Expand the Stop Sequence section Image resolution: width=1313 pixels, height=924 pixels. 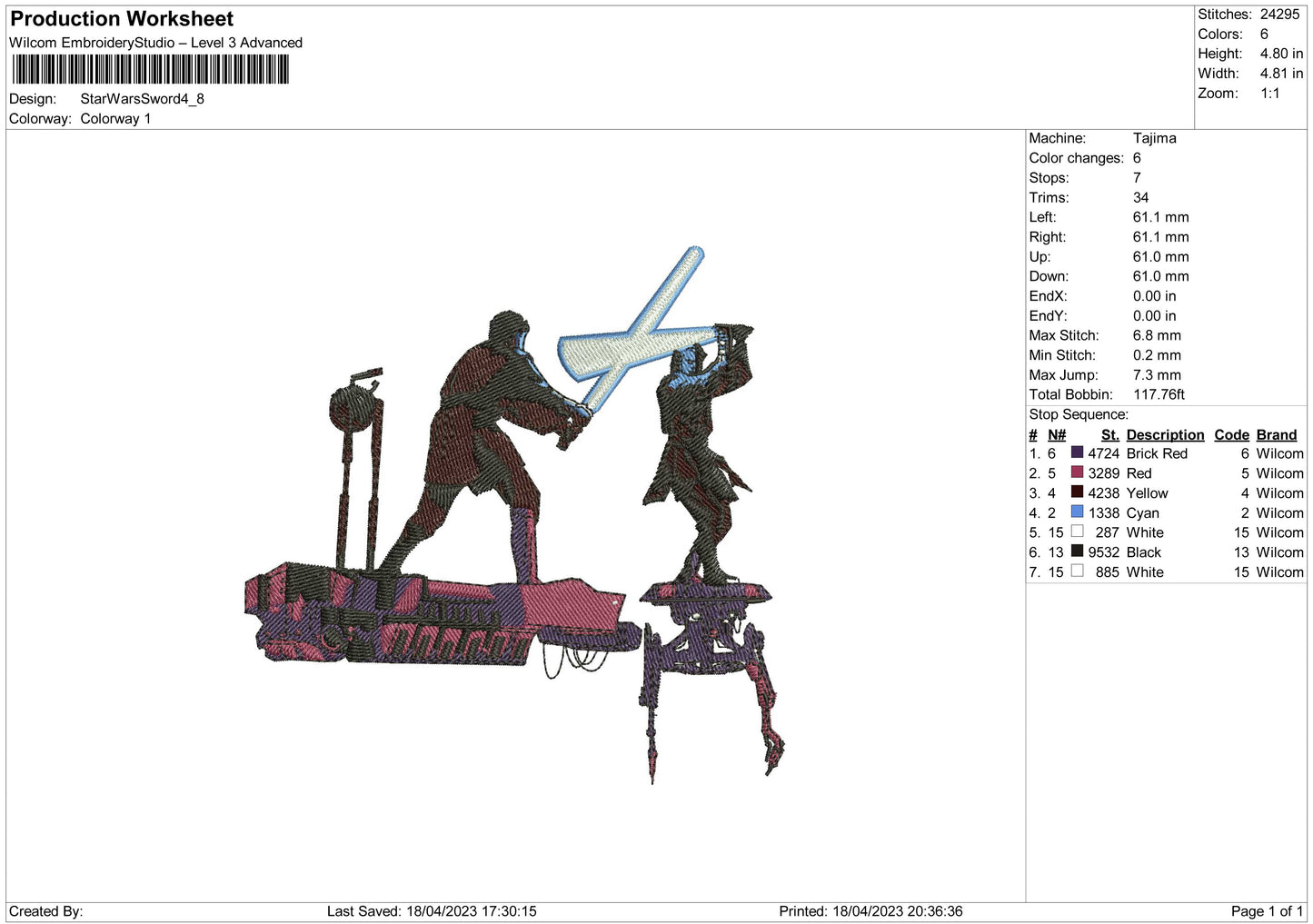[1078, 414]
